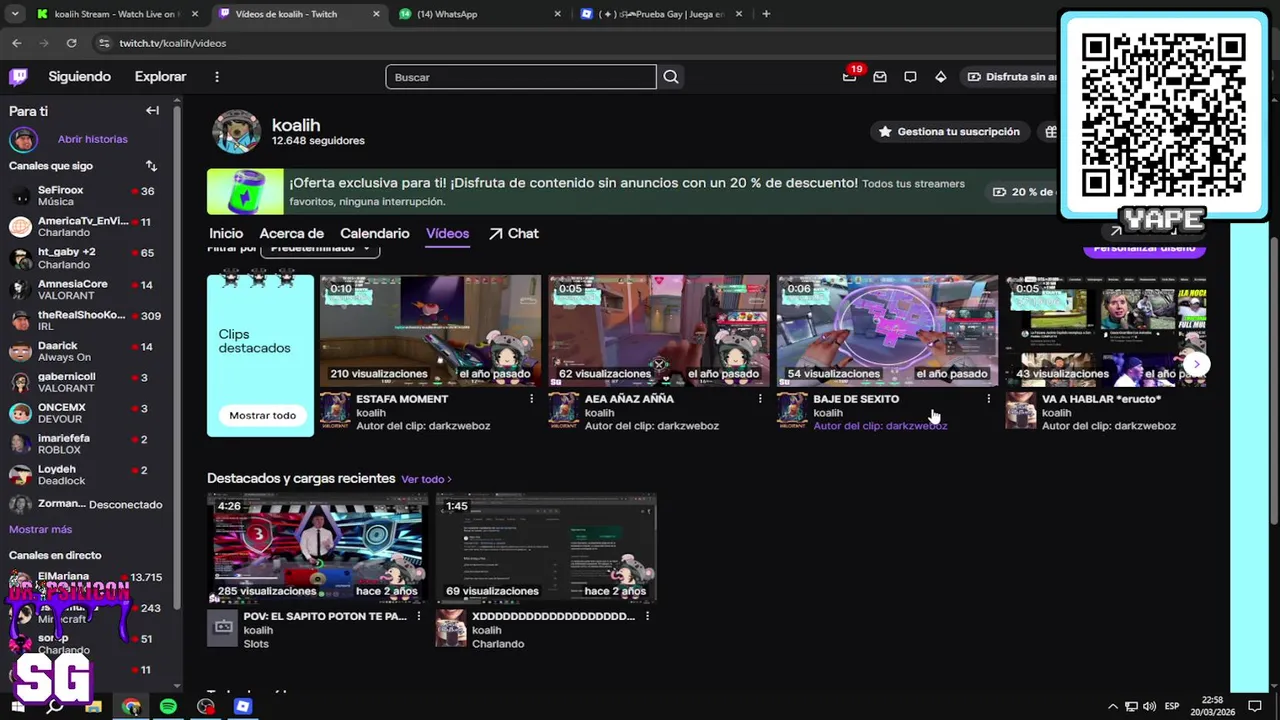Open the Twitch navigation three-dot menu
Viewport: 1280px width, 720px height.
[x=217, y=77]
